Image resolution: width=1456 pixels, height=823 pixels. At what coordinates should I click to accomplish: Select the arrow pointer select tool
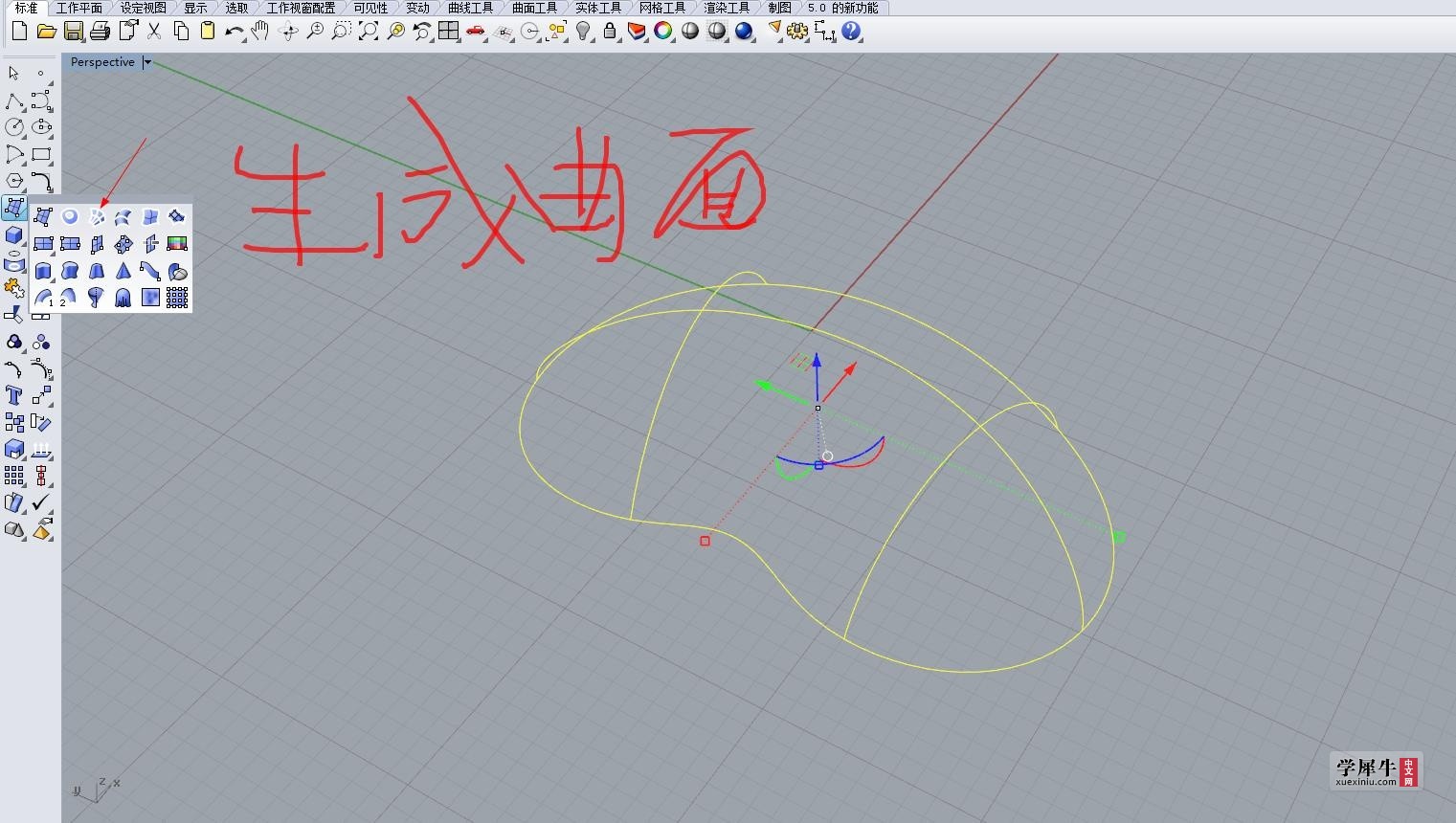(x=14, y=74)
